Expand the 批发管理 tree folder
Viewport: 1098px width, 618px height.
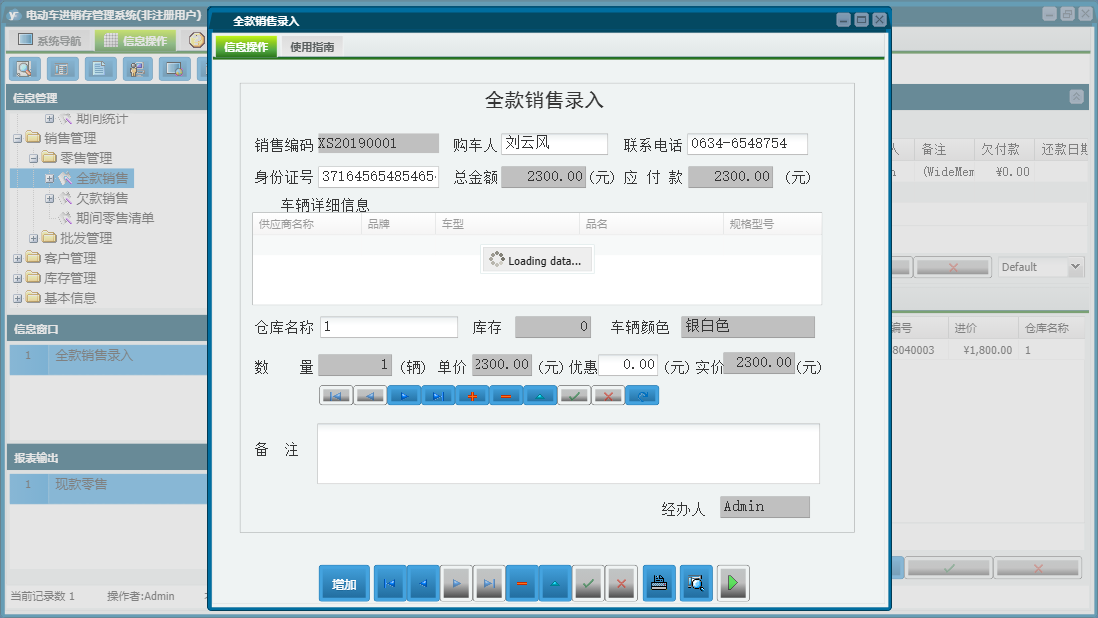(x=33, y=239)
